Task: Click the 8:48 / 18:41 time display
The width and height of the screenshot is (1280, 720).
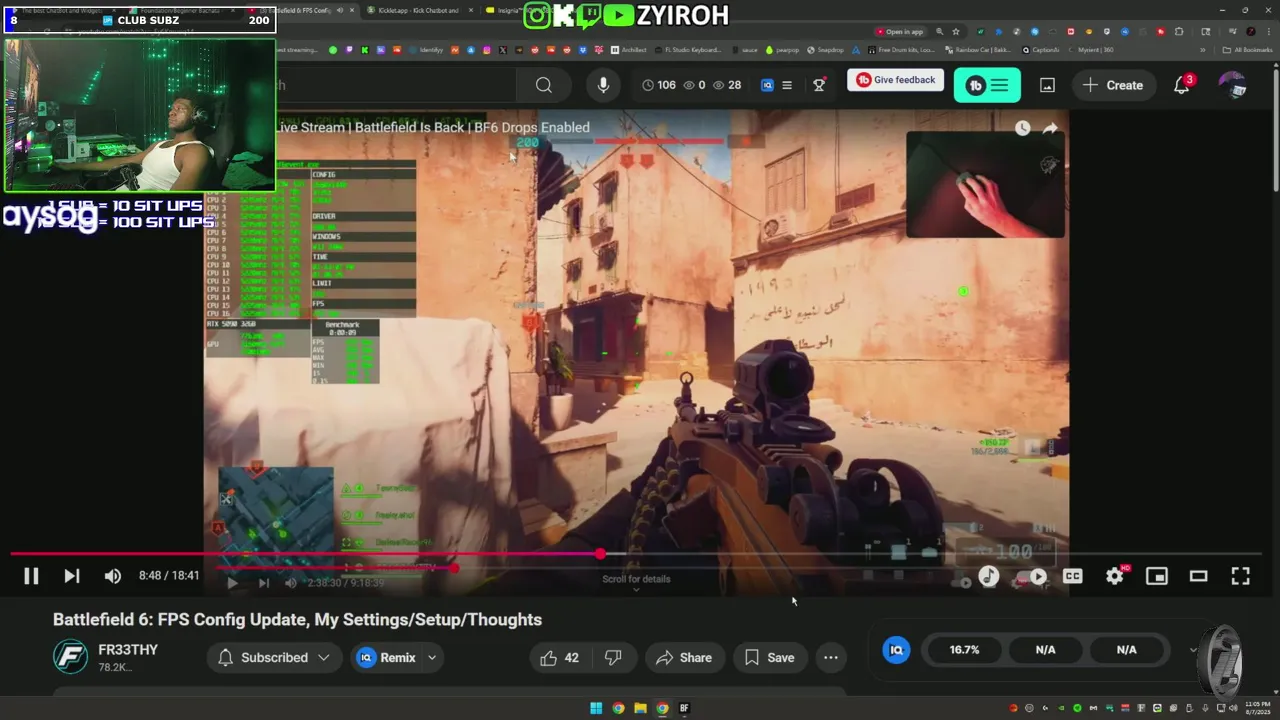Action: click(169, 576)
